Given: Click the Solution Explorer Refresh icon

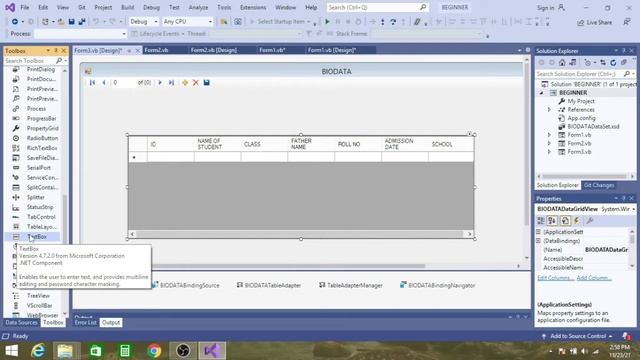Looking at the screenshot, I should [x=613, y=62].
